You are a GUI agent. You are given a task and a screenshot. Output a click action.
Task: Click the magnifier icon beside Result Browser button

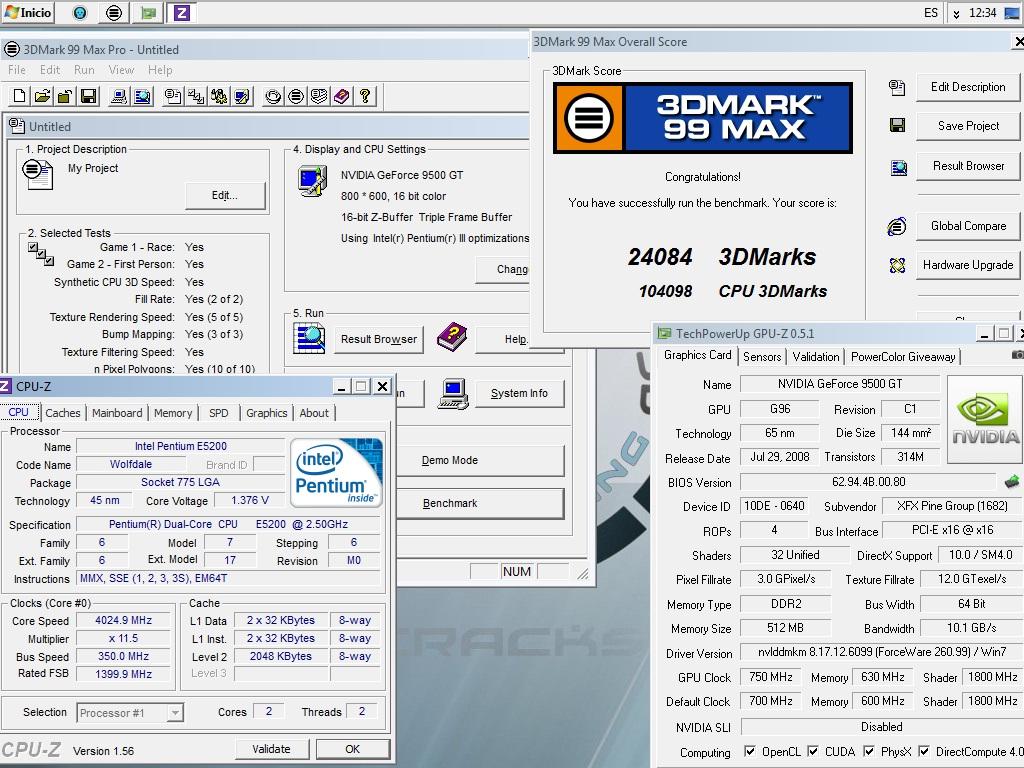(309, 338)
